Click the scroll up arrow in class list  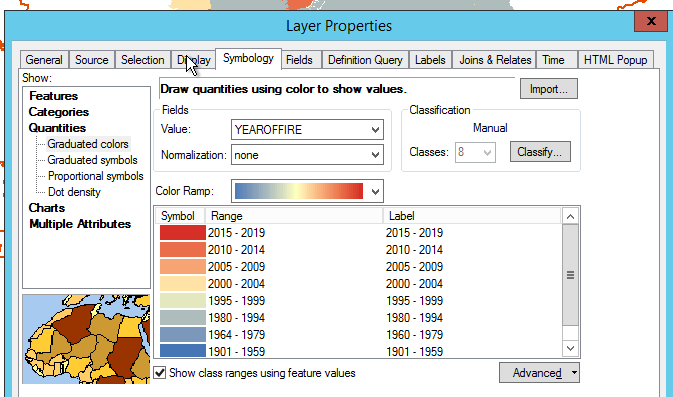click(570, 216)
